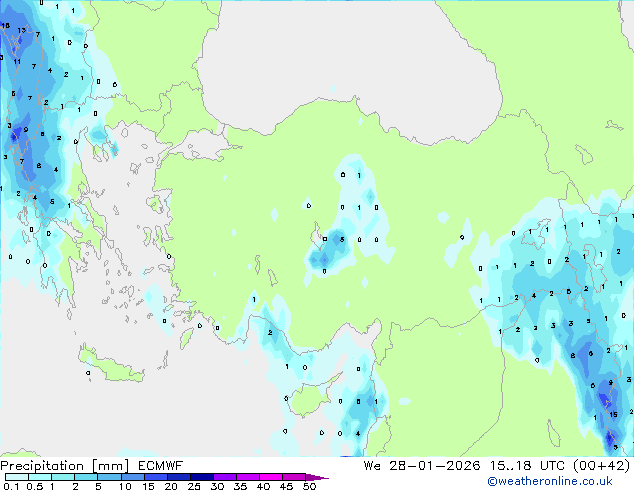Click the '(00+42)' forecast offset text
Viewport: 634px width, 490px height.
pyautogui.click(x=602, y=466)
